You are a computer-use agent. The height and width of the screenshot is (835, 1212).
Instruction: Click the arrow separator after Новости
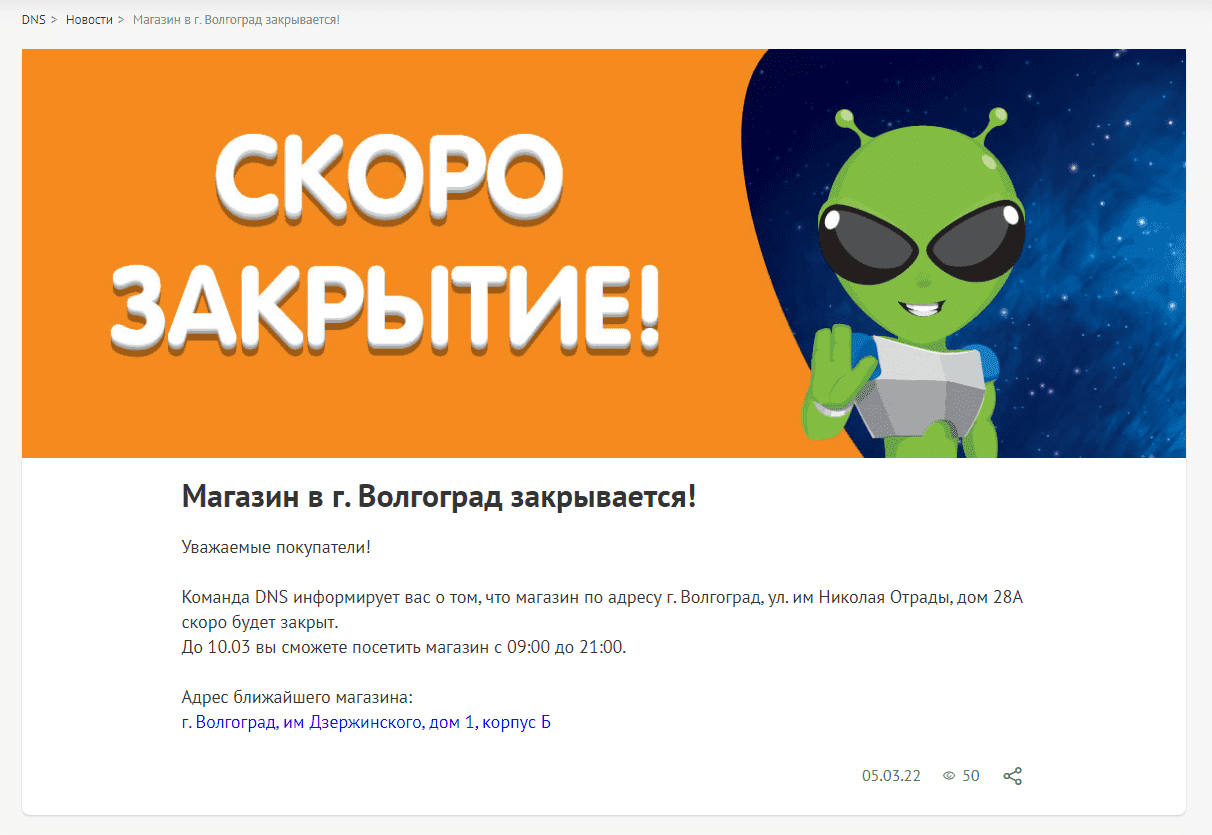coord(121,20)
